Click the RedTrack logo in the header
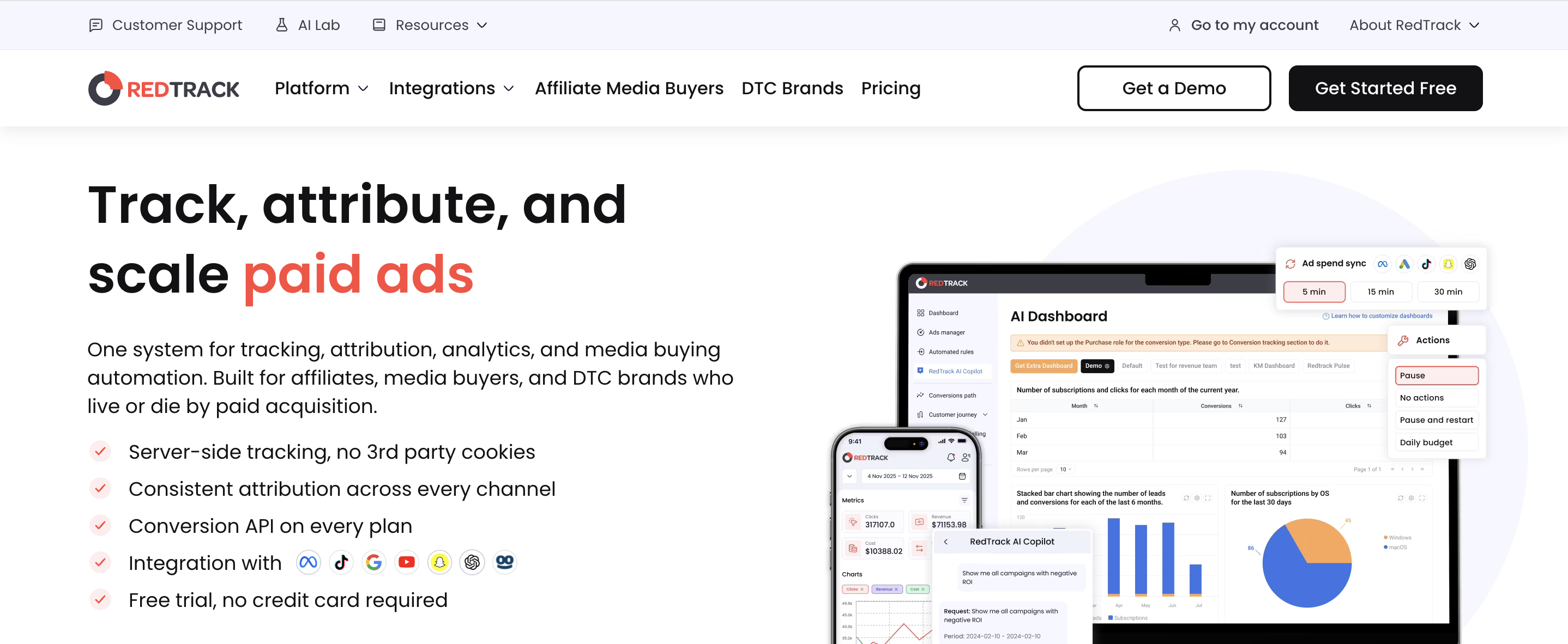Image resolution: width=1568 pixels, height=644 pixels. click(x=163, y=88)
